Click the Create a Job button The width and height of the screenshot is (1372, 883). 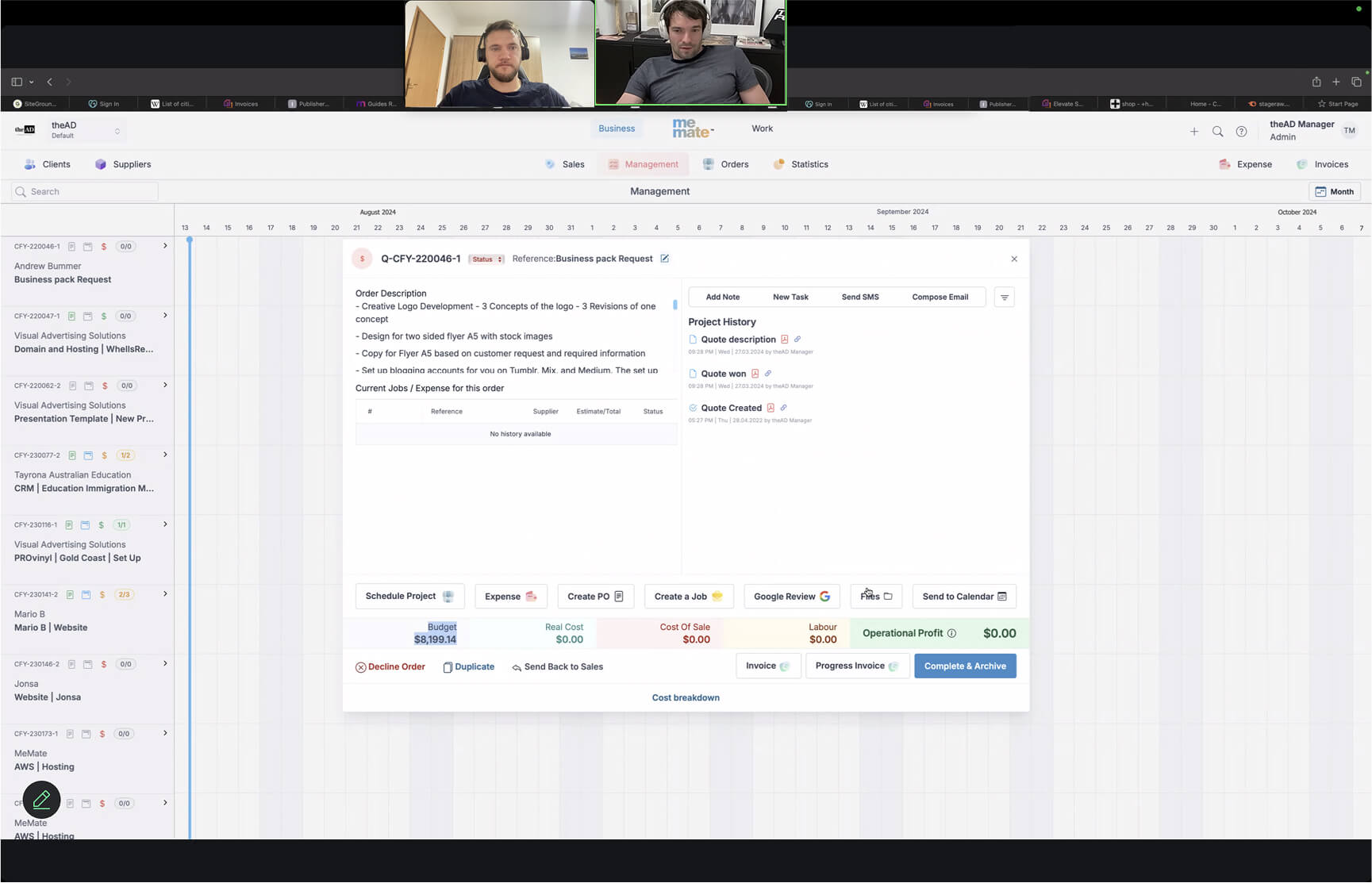[689, 597]
